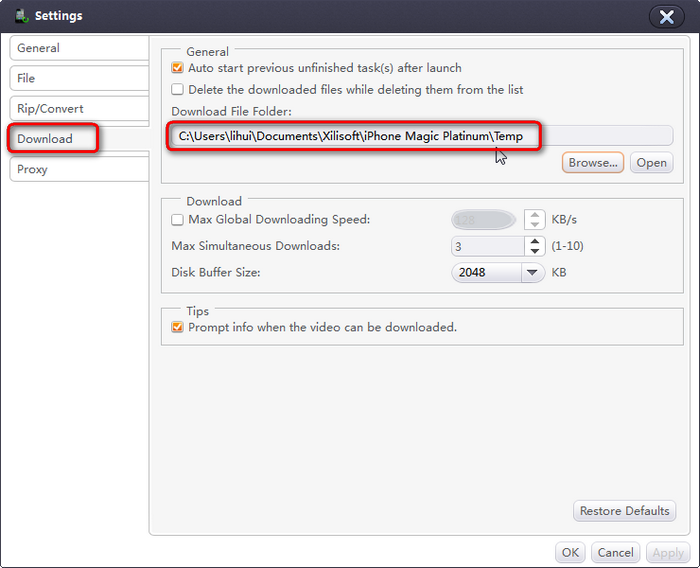Select the Rip/Convert tab

pos(78,108)
